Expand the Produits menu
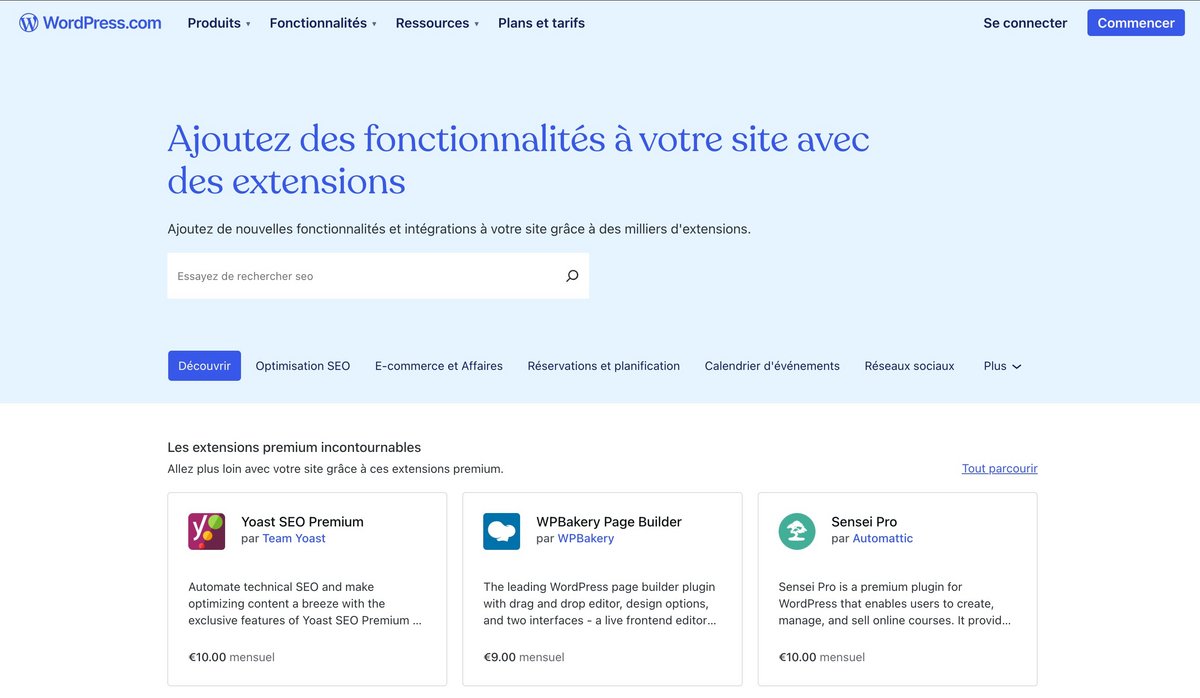Viewport: 1200px width, 698px height. tap(219, 23)
